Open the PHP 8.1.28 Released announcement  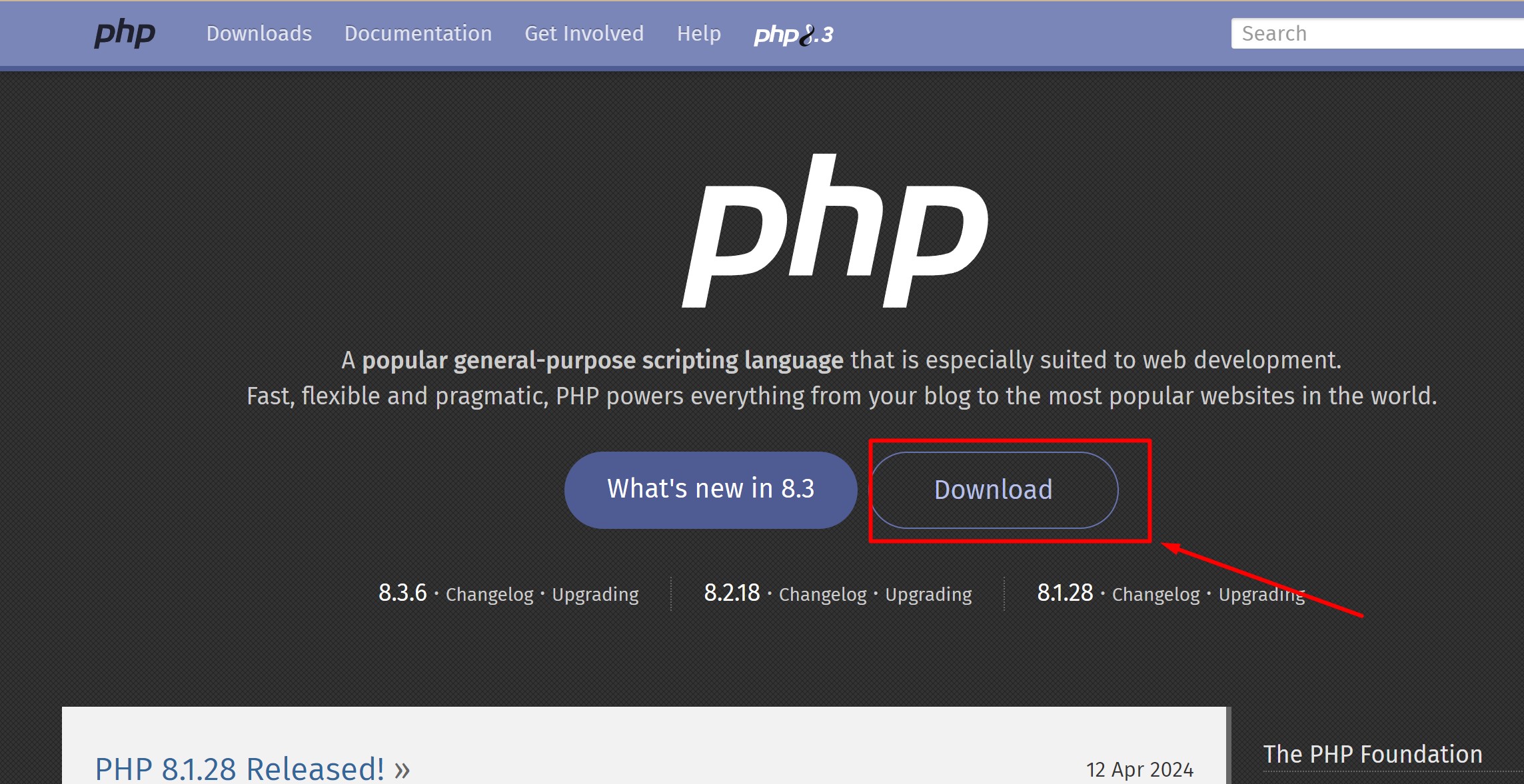[x=240, y=768]
